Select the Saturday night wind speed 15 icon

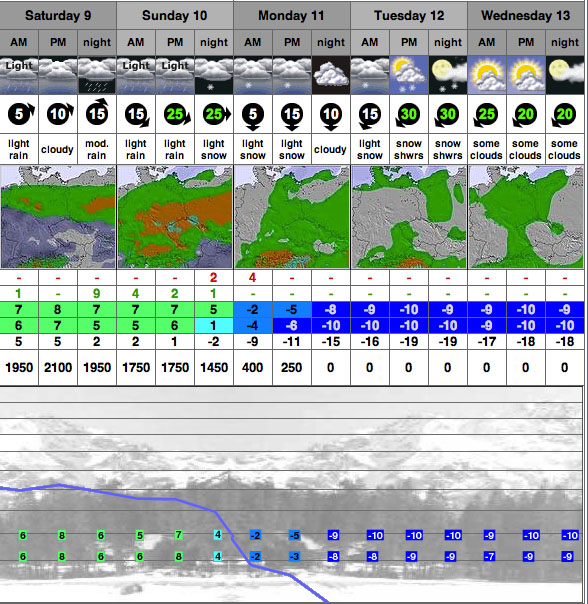click(x=97, y=112)
